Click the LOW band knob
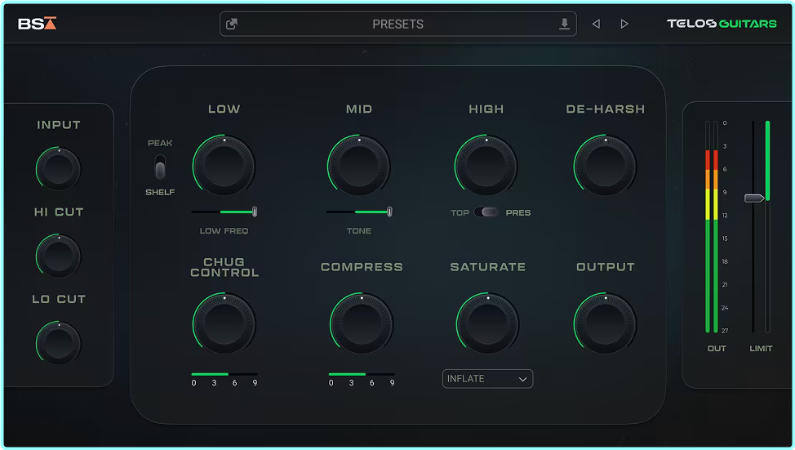 tap(224, 166)
